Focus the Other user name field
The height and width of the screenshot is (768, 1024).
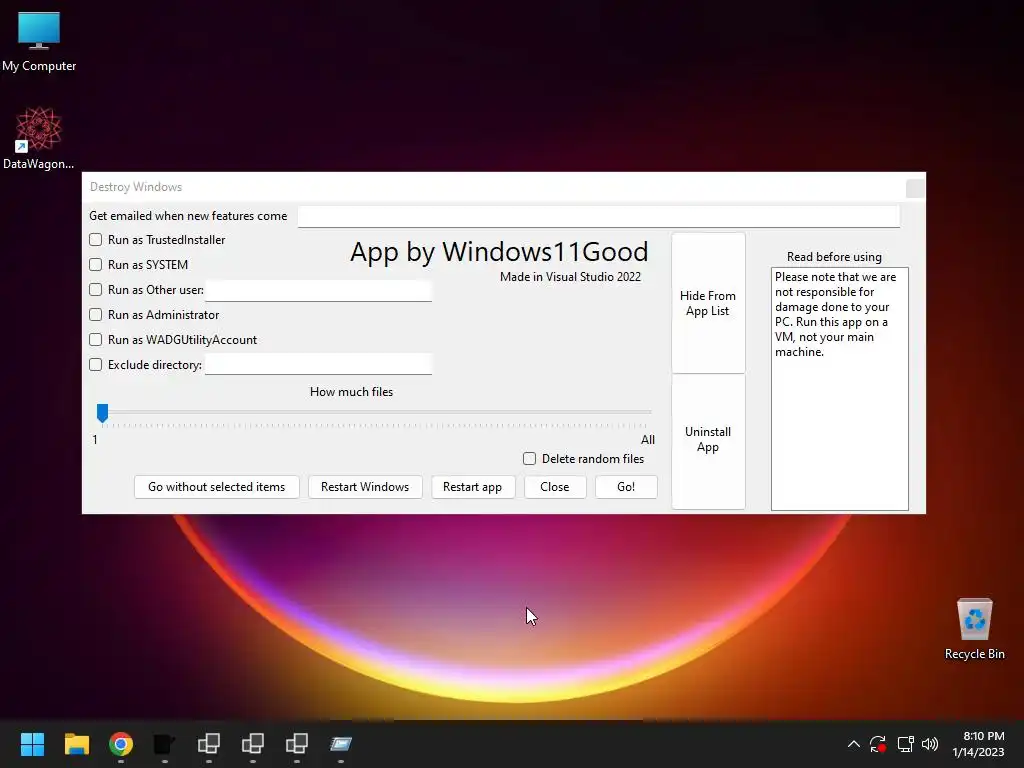coord(319,291)
